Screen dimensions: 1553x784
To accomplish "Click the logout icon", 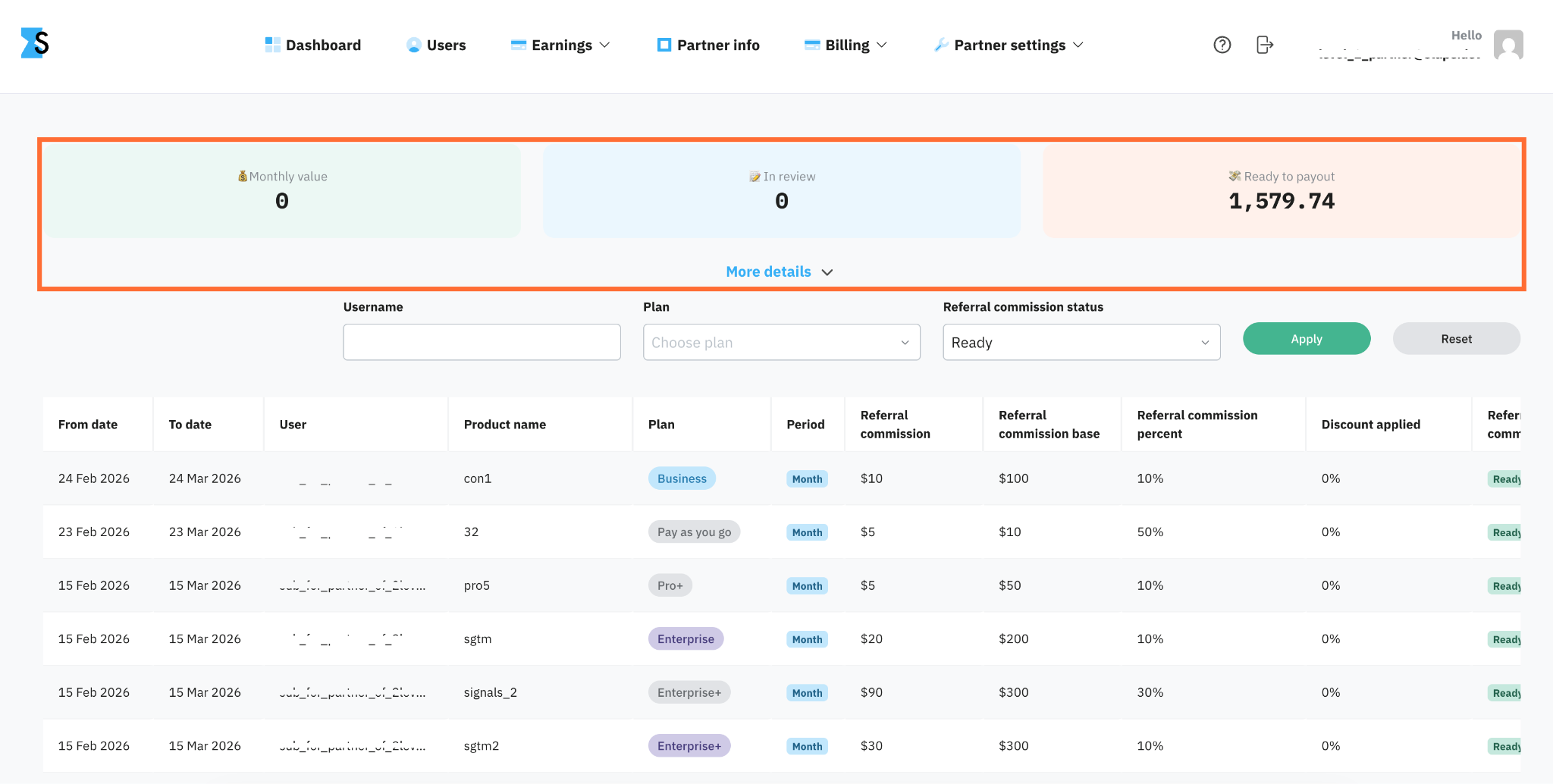I will (x=1264, y=45).
